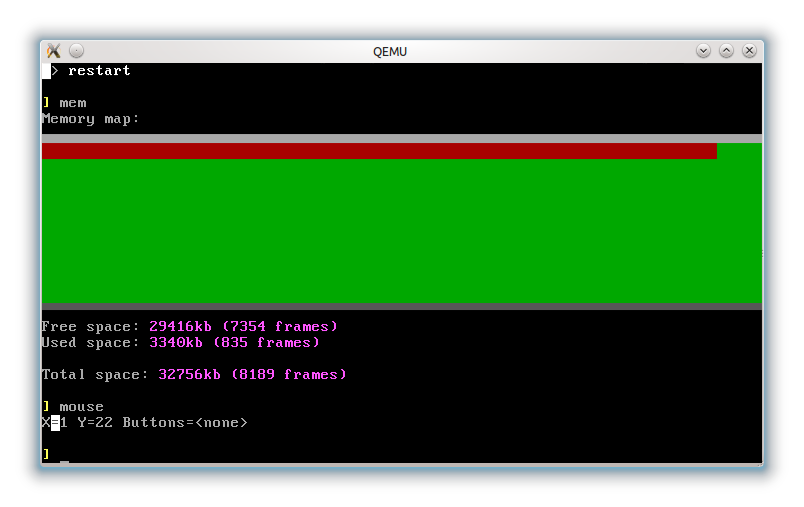Image resolution: width=804 pixels, height=507 pixels.
Task: Click the X11 application icon in title bar
Action: 54,51
